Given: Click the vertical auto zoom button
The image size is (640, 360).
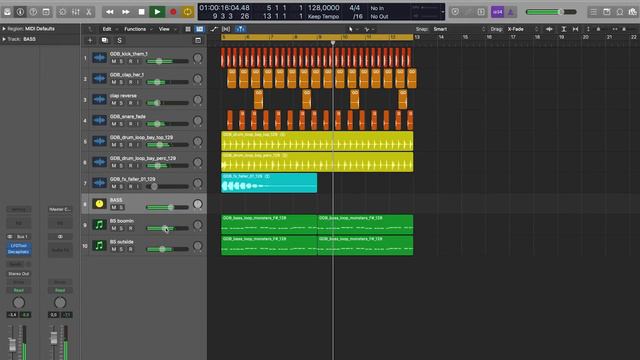Looking at the screenshot, I should click(563, 29).
